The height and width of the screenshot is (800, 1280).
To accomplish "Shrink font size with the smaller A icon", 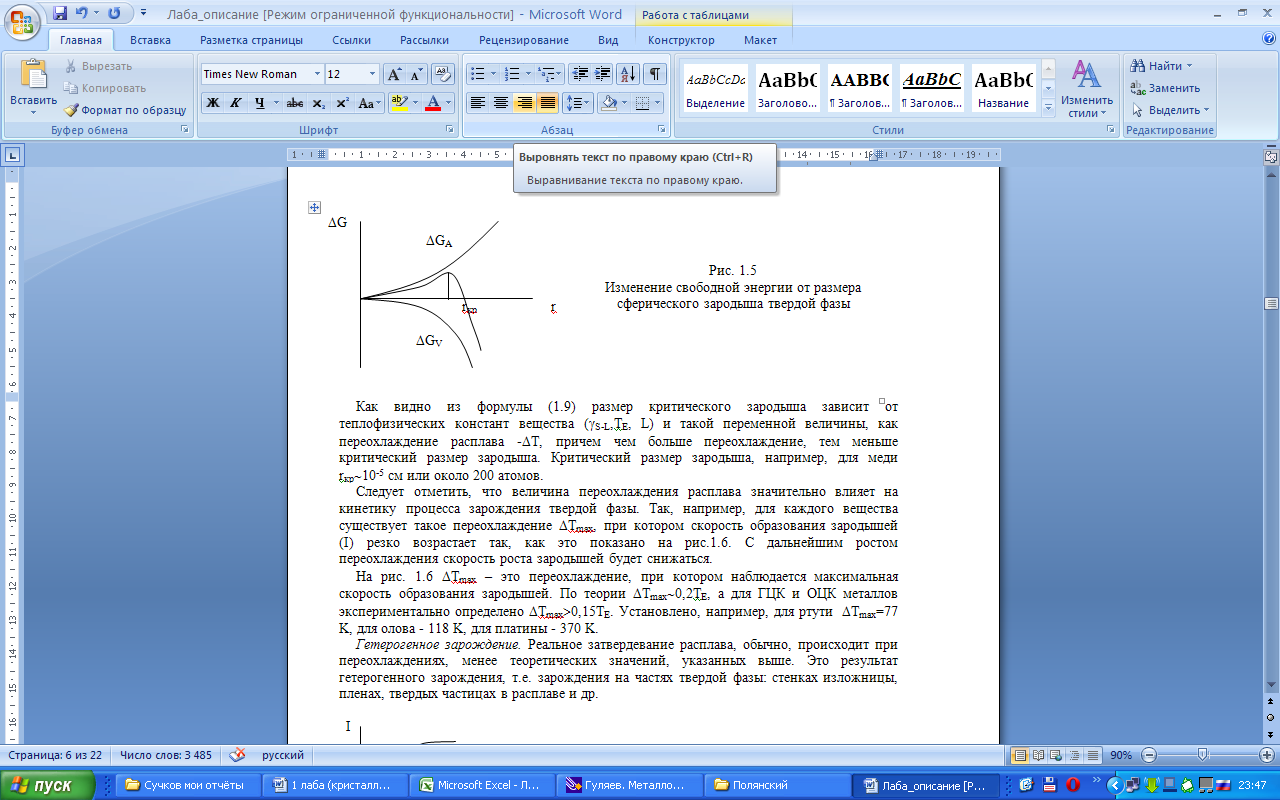I will 416,74.
